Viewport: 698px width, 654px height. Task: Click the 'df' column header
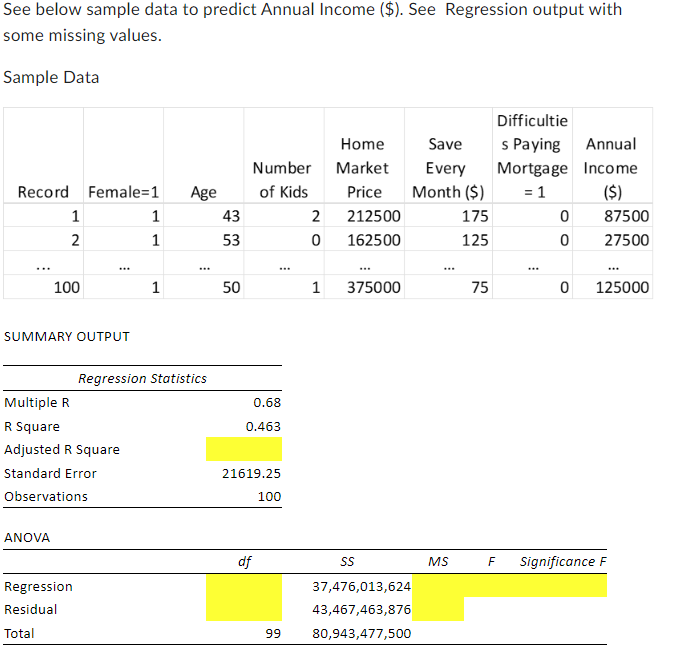[x=244, y=562]
